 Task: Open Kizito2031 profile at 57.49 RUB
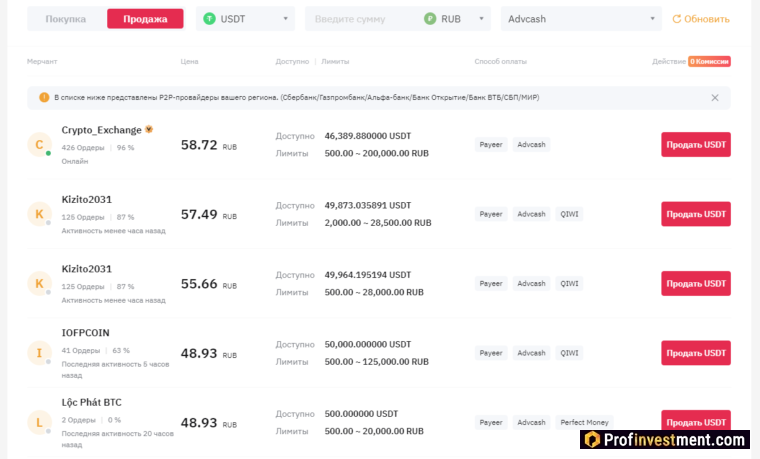(x=87, y=199)
